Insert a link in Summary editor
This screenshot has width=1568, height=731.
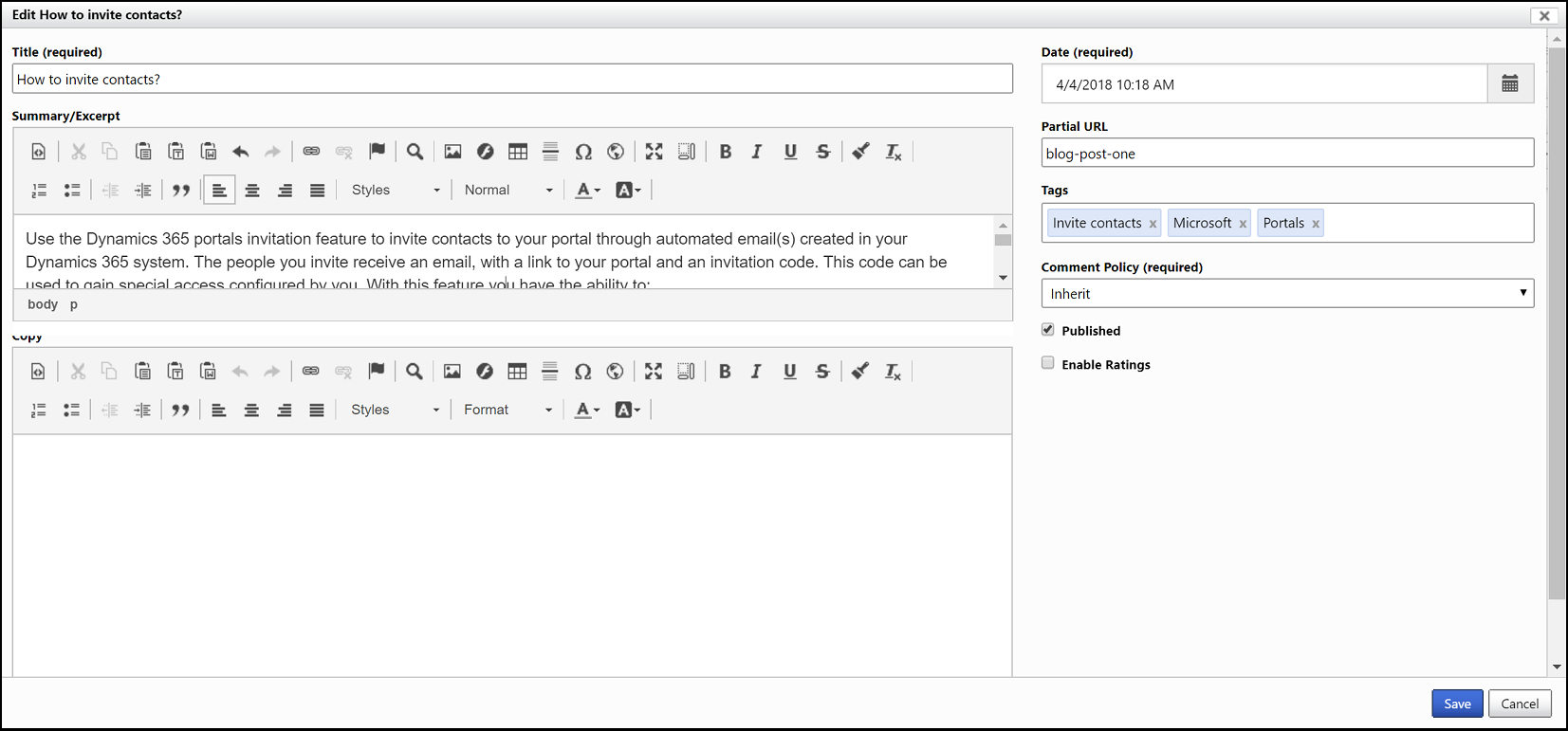click(311, 152)
